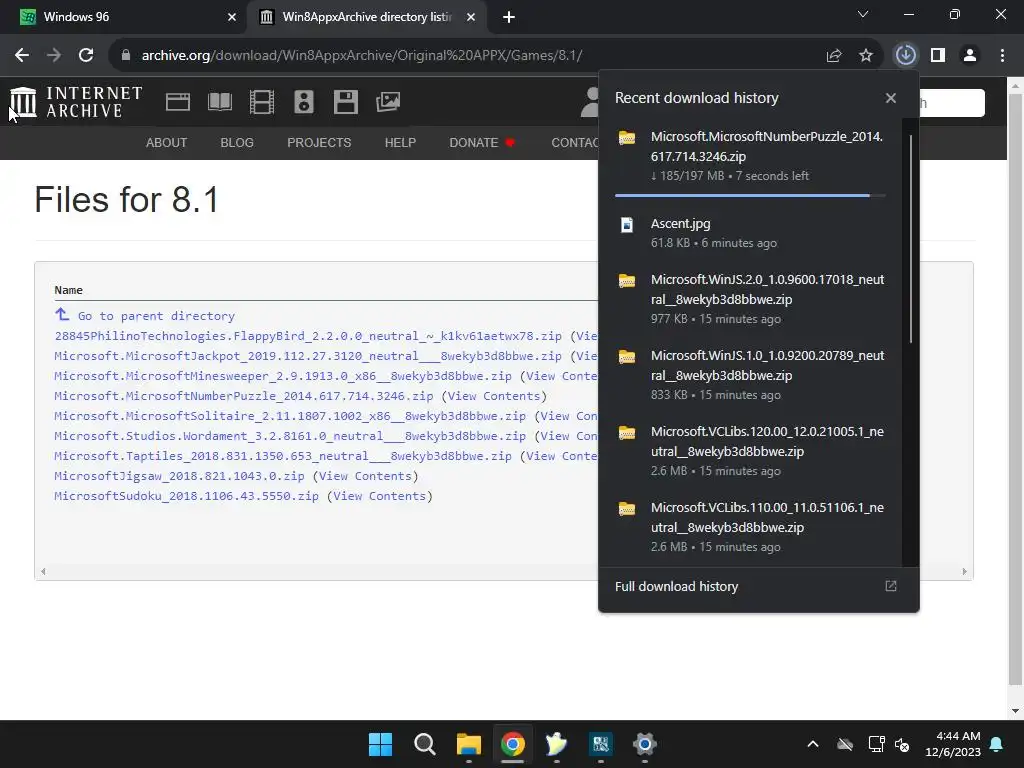Click the file listing scroll right arrow
Screen dimensions: 1024x768
(x=964, y=571)
